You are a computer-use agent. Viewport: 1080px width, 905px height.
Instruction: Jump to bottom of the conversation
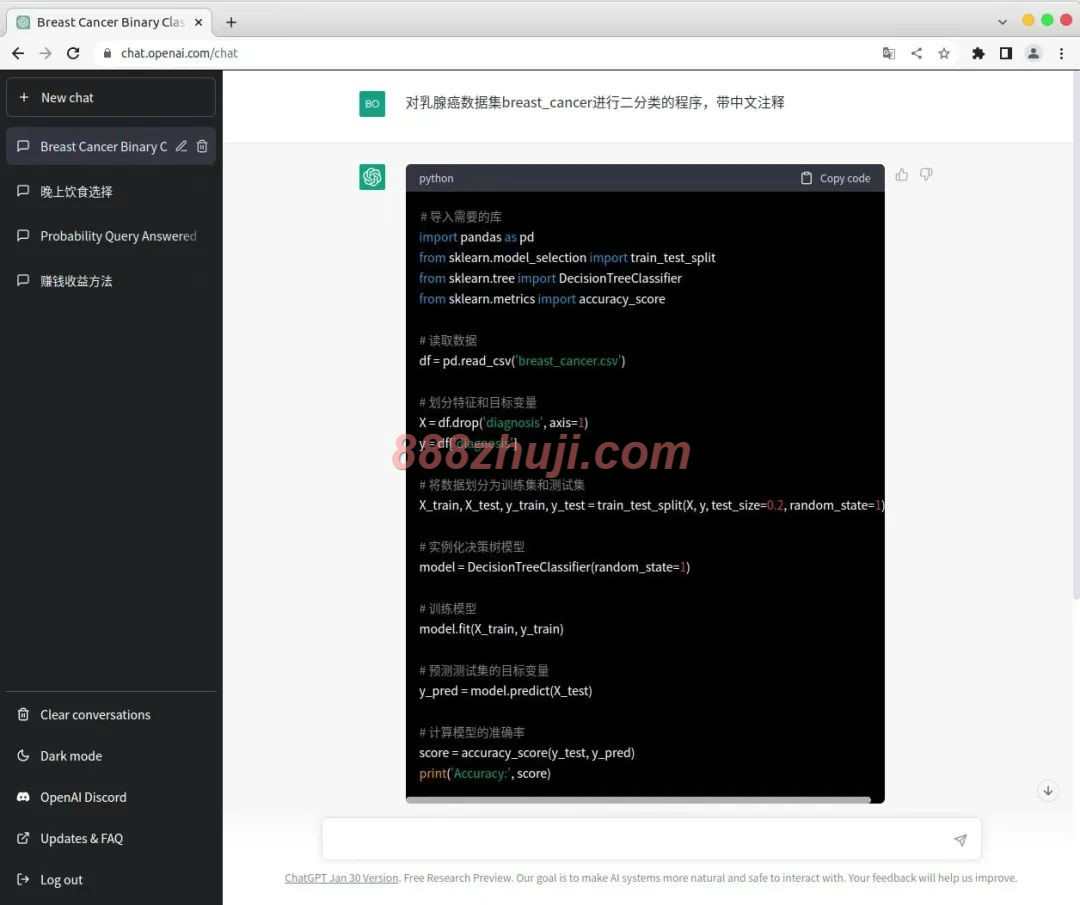click(1048, 791)
